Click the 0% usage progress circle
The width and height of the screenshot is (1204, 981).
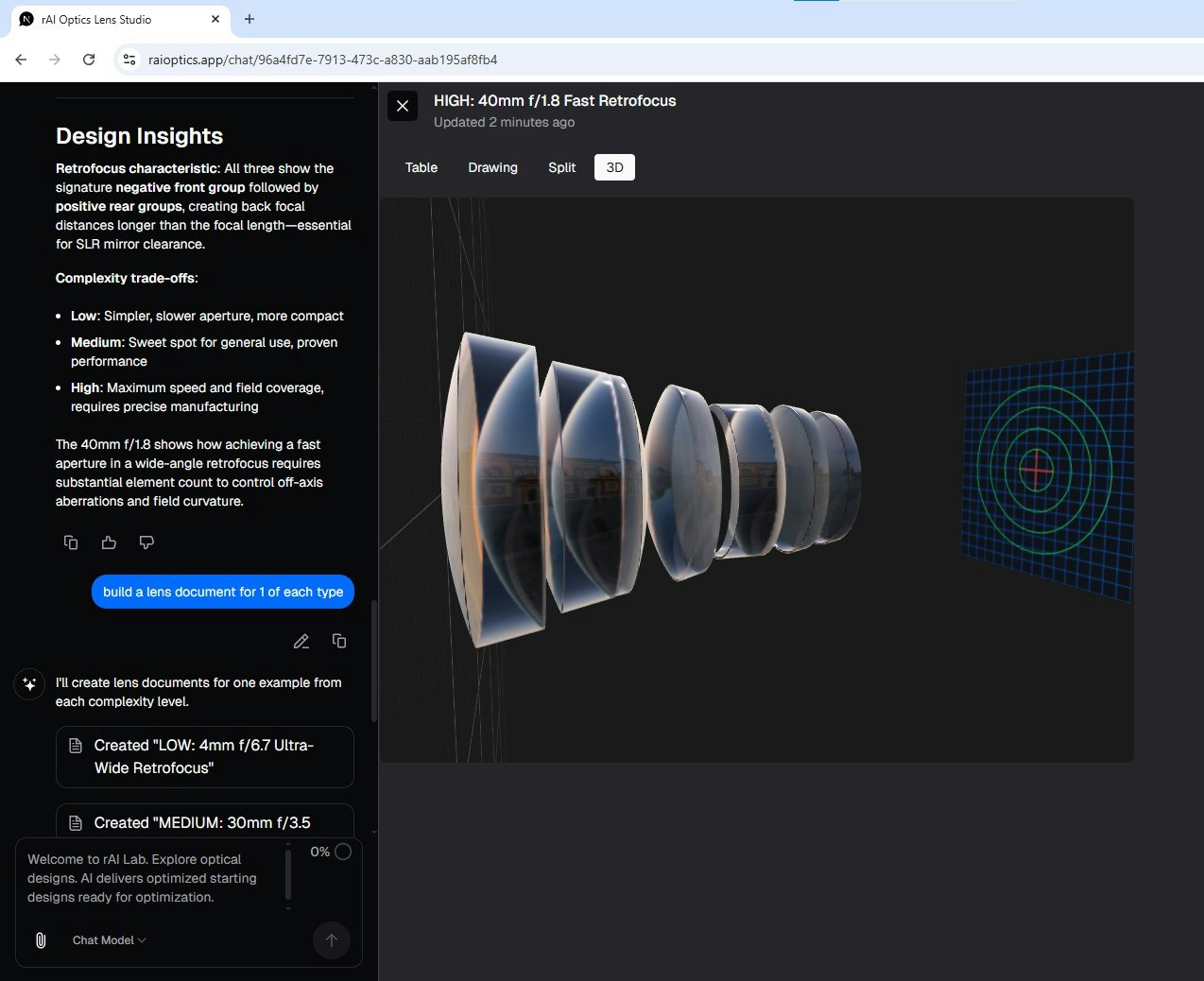[x=343, y=852]
